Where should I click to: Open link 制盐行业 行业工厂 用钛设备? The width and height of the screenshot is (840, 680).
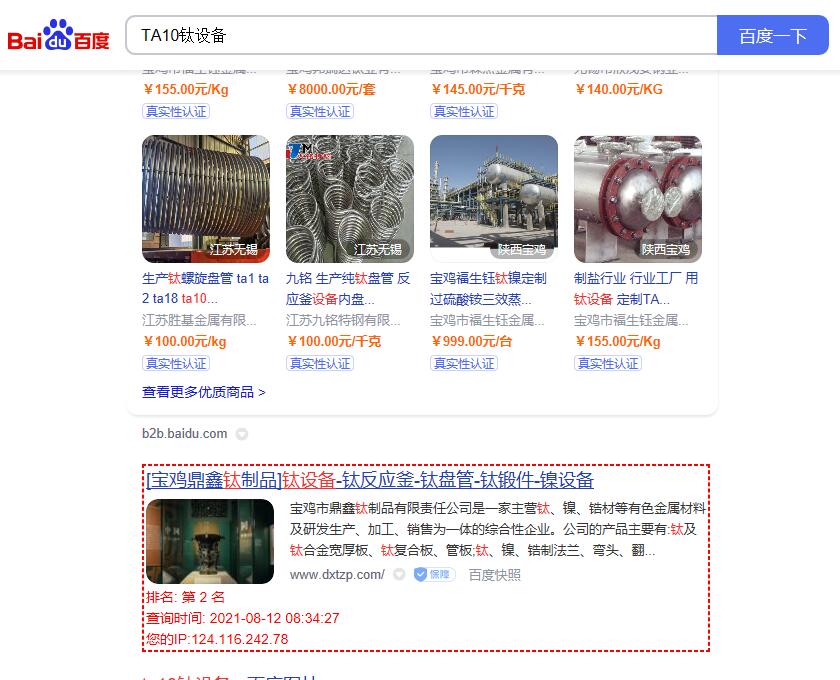pos(636,288)
